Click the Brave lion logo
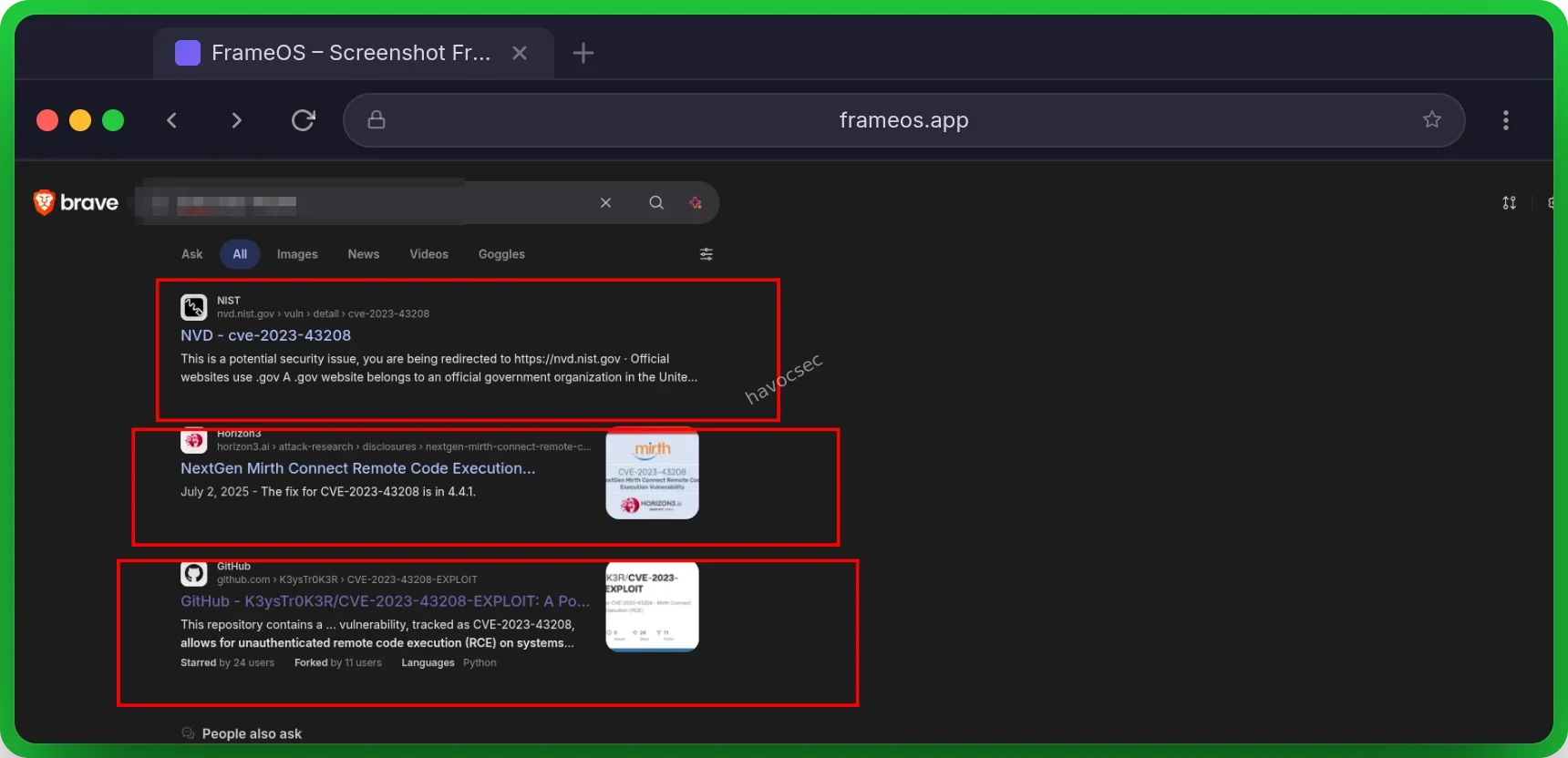 [x=44, y=202]
